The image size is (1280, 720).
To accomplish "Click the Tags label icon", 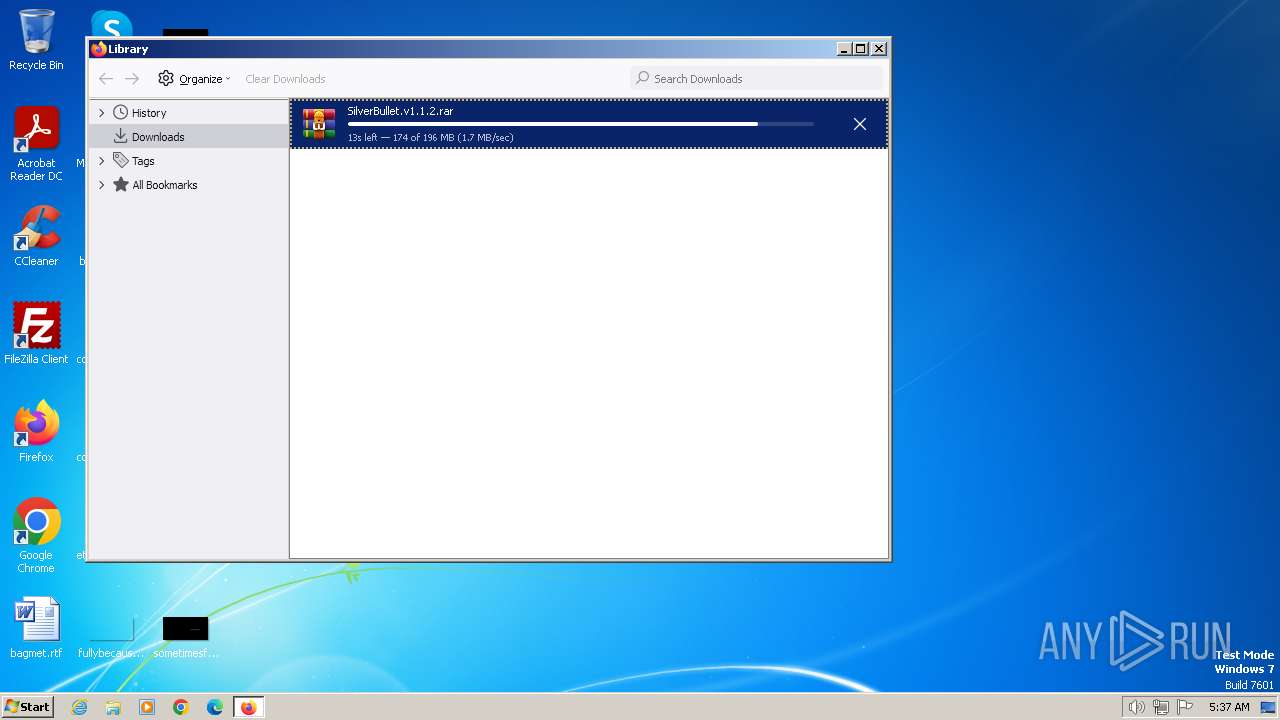I will click(121, 161).
